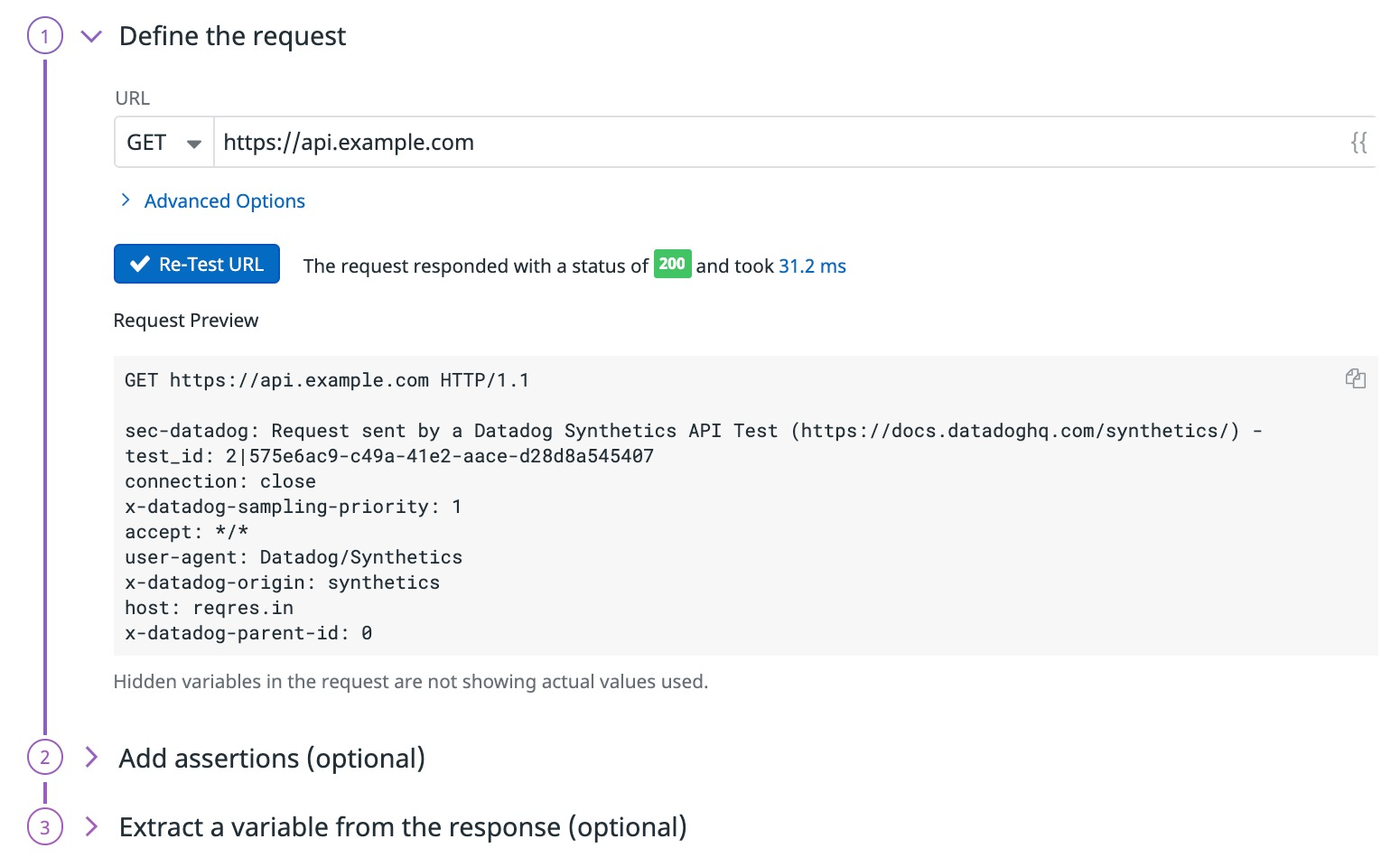Click the Re-Test URL button
Screen dimensions: 1400x867
tap(197, 264)
